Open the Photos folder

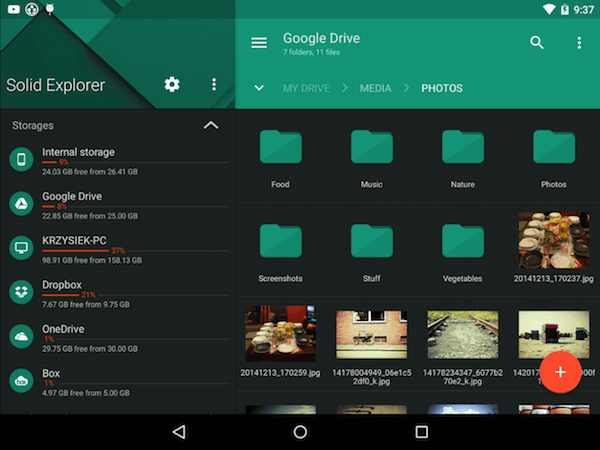(554, 159)
